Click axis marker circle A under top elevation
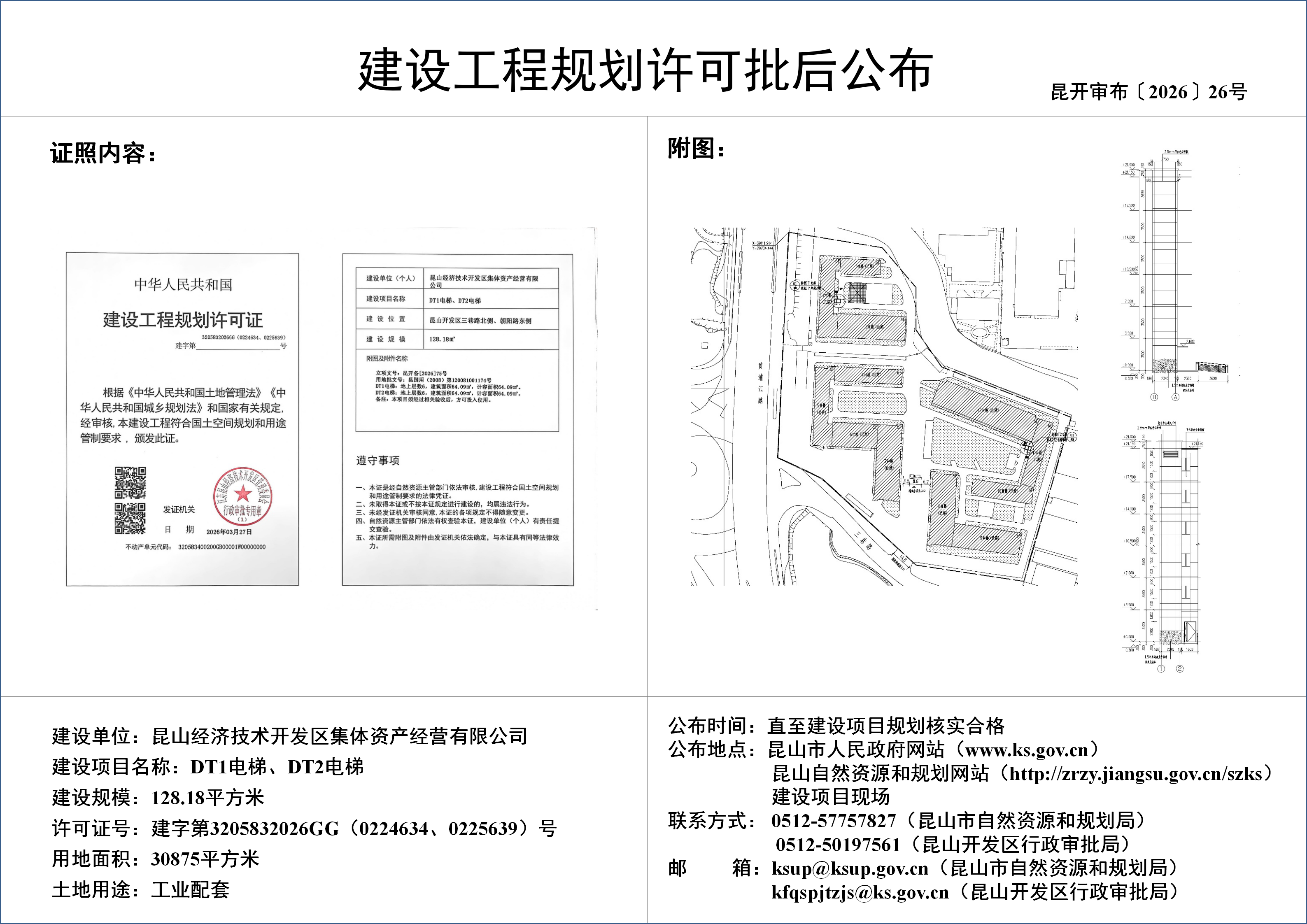Image resolution: width=1307 pixels, height=924 pixels. pos(1175,397)
